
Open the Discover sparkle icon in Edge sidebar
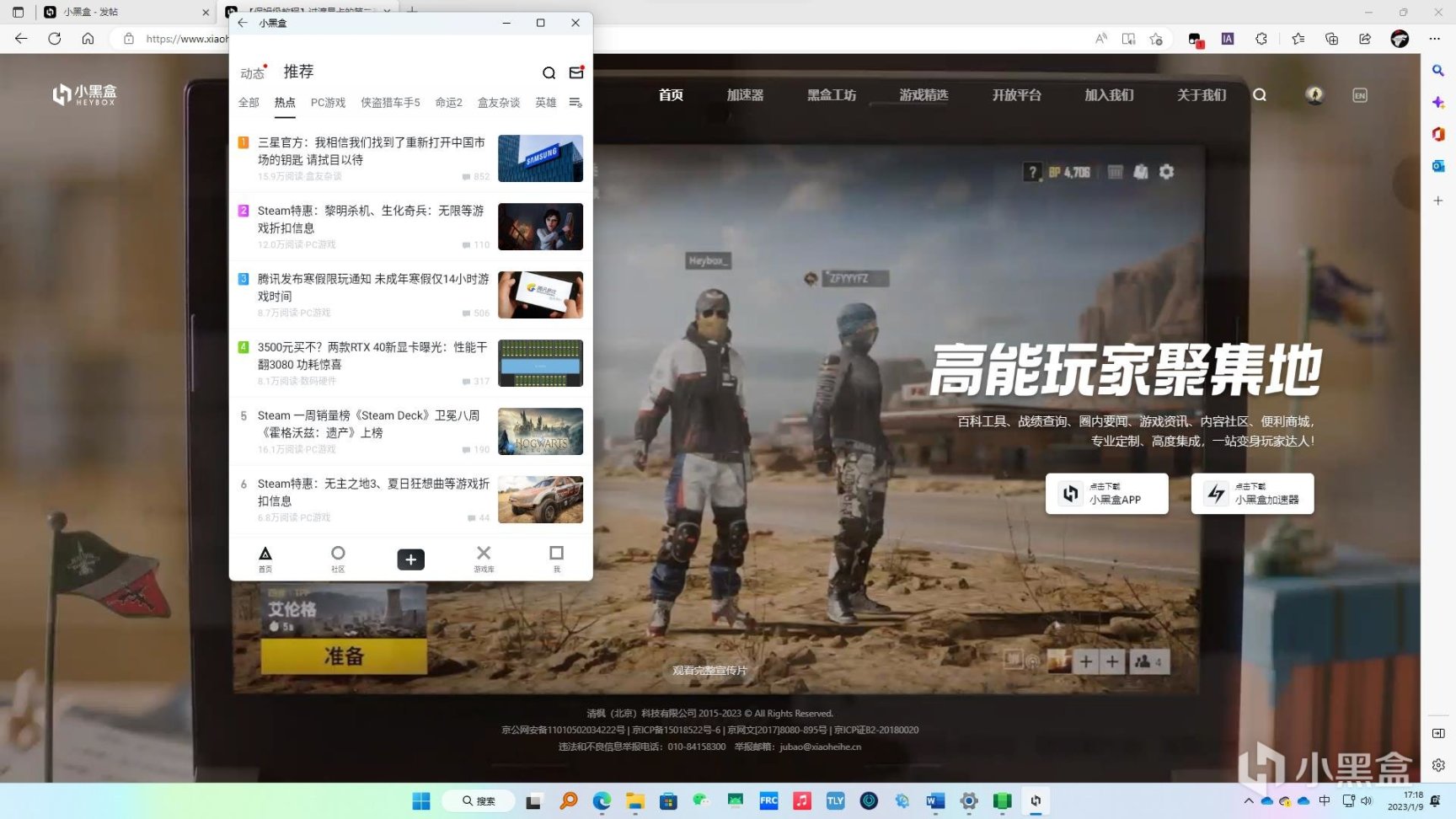coord(1438,102)
